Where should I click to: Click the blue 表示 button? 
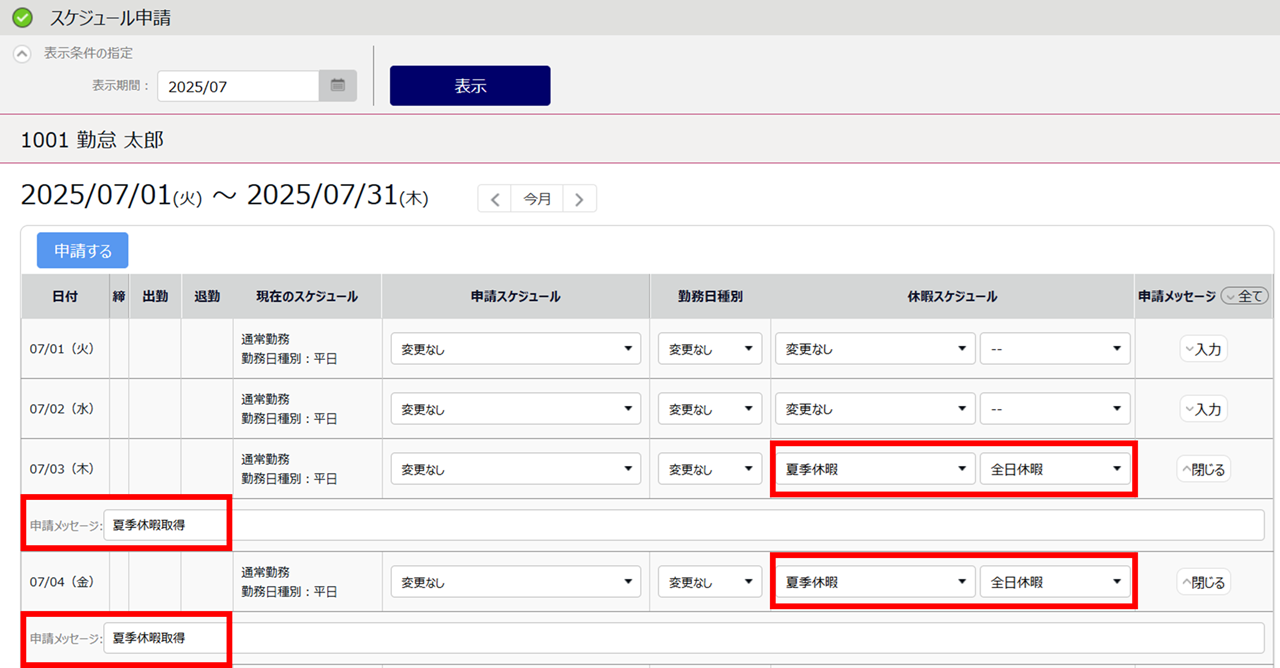[470, 86]
